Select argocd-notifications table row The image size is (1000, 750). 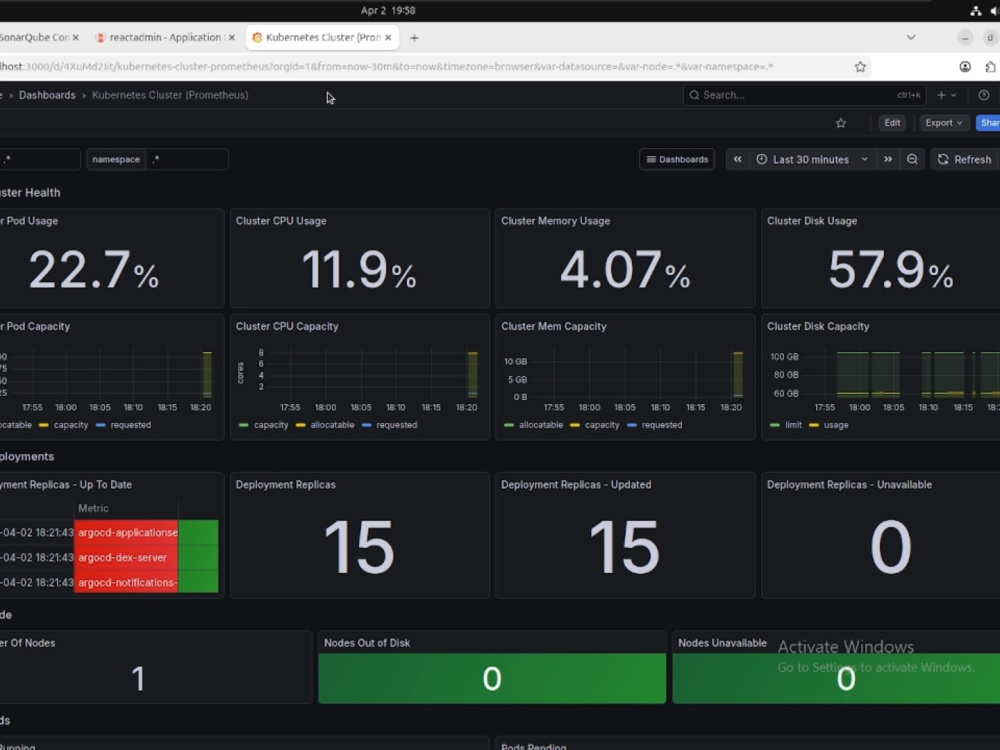pos(109,582)
